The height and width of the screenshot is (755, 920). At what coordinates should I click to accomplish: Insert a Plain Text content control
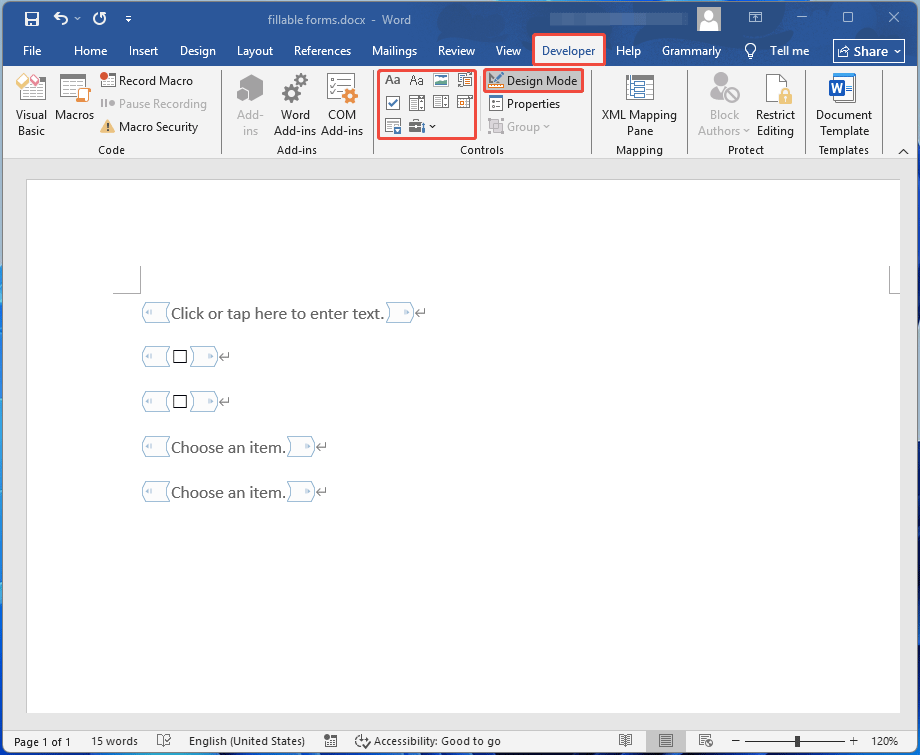417,80
